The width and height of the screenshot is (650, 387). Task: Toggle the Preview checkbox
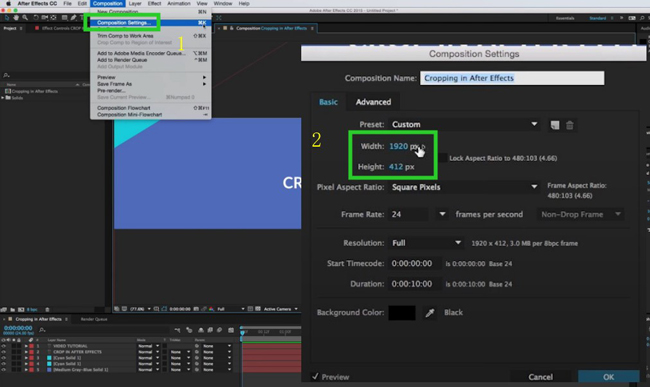tap(315, 376)
